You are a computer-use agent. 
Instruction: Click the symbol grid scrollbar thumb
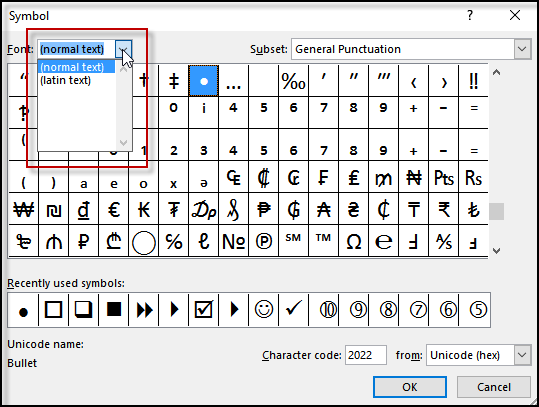(496, 211)
